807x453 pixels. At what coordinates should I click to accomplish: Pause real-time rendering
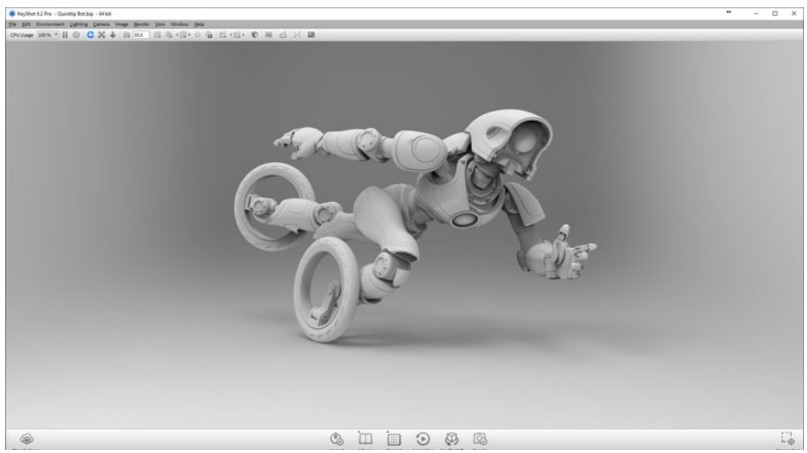(65, 33)
